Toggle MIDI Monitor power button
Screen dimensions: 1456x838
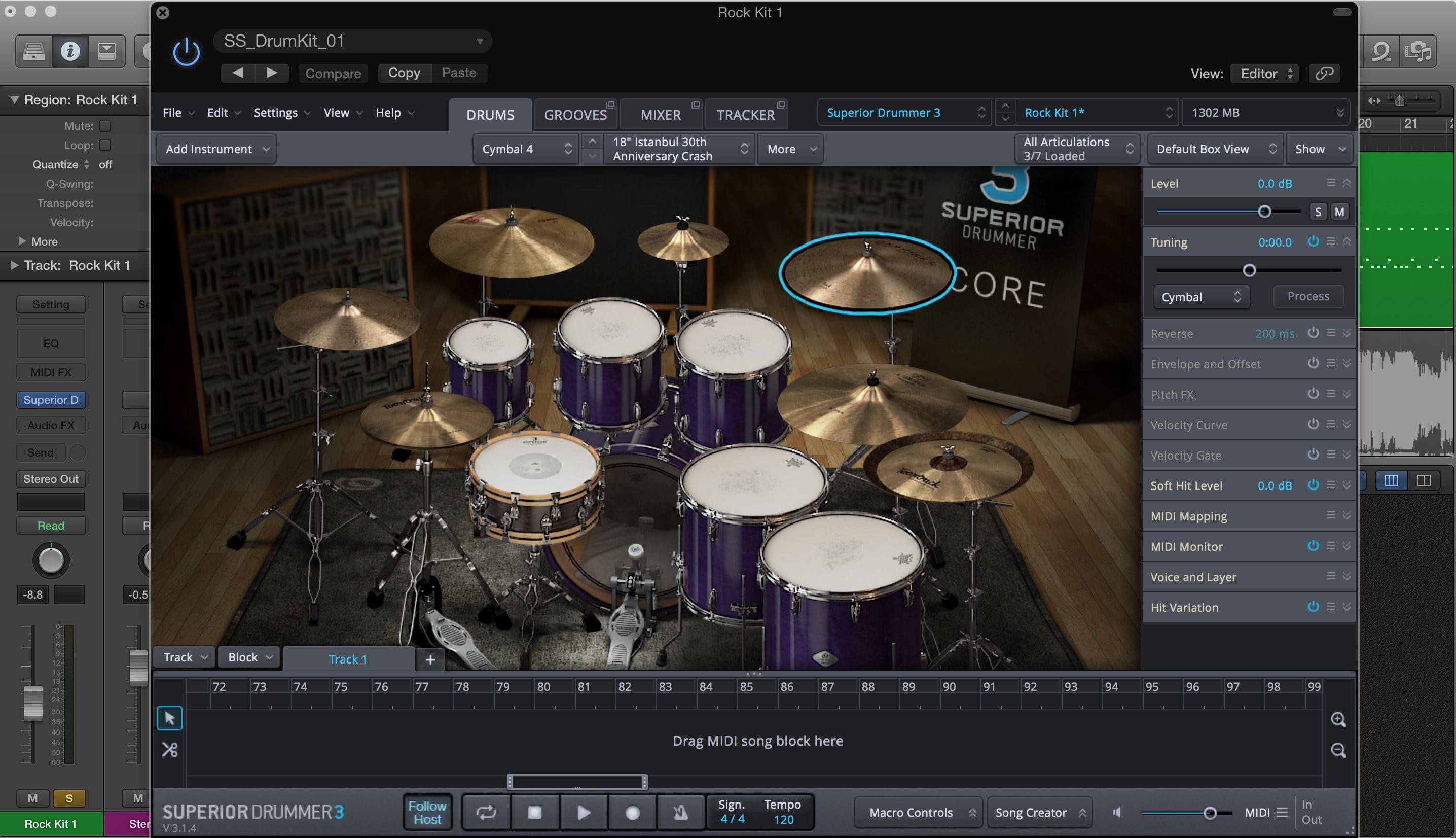point(1313,545)
